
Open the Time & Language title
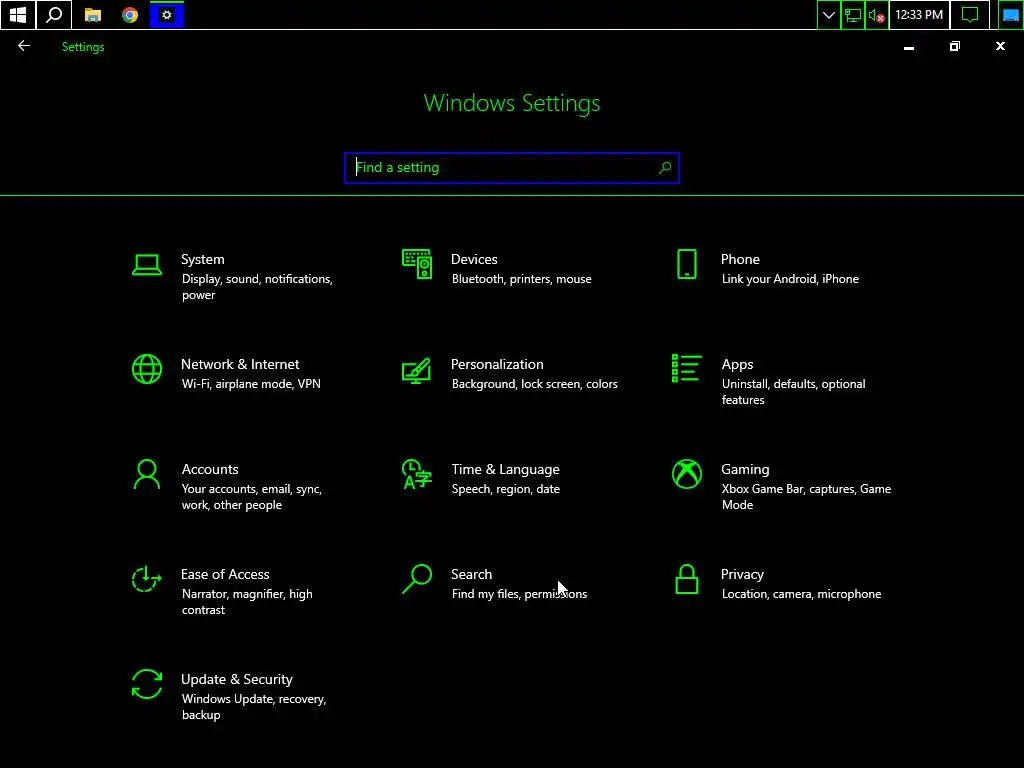pos(505,470)
